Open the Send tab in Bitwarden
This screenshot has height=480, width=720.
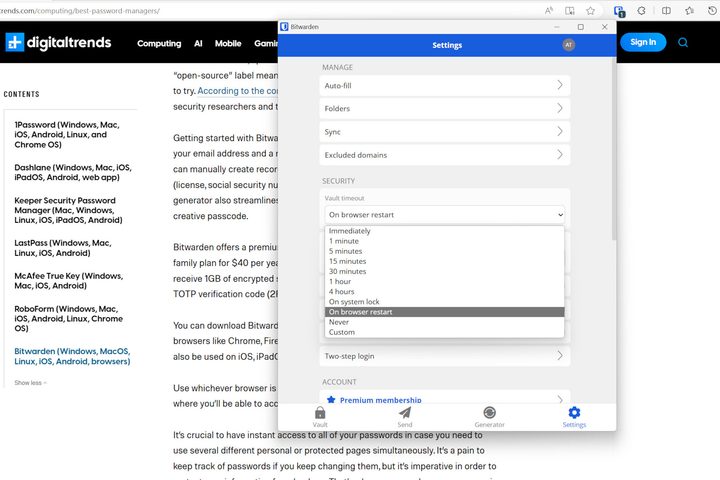coord(405,417)
